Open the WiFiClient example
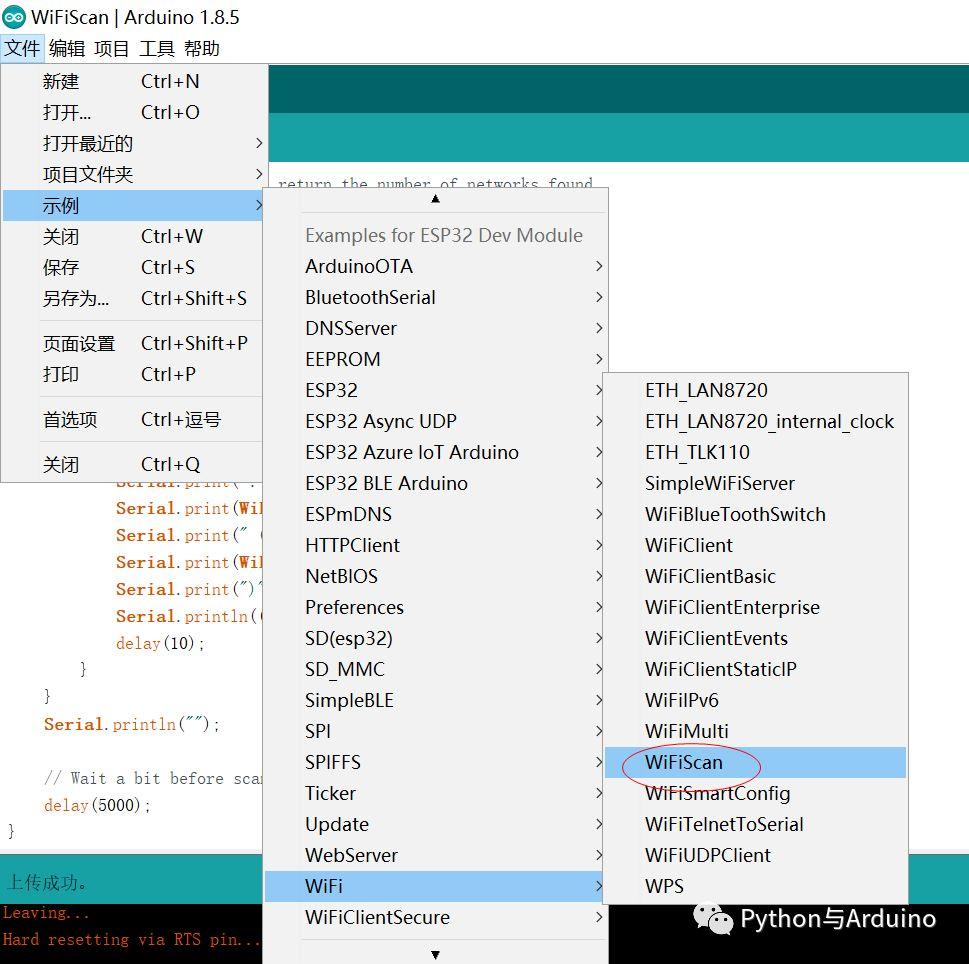969x964 pixels. coord(755,545)
